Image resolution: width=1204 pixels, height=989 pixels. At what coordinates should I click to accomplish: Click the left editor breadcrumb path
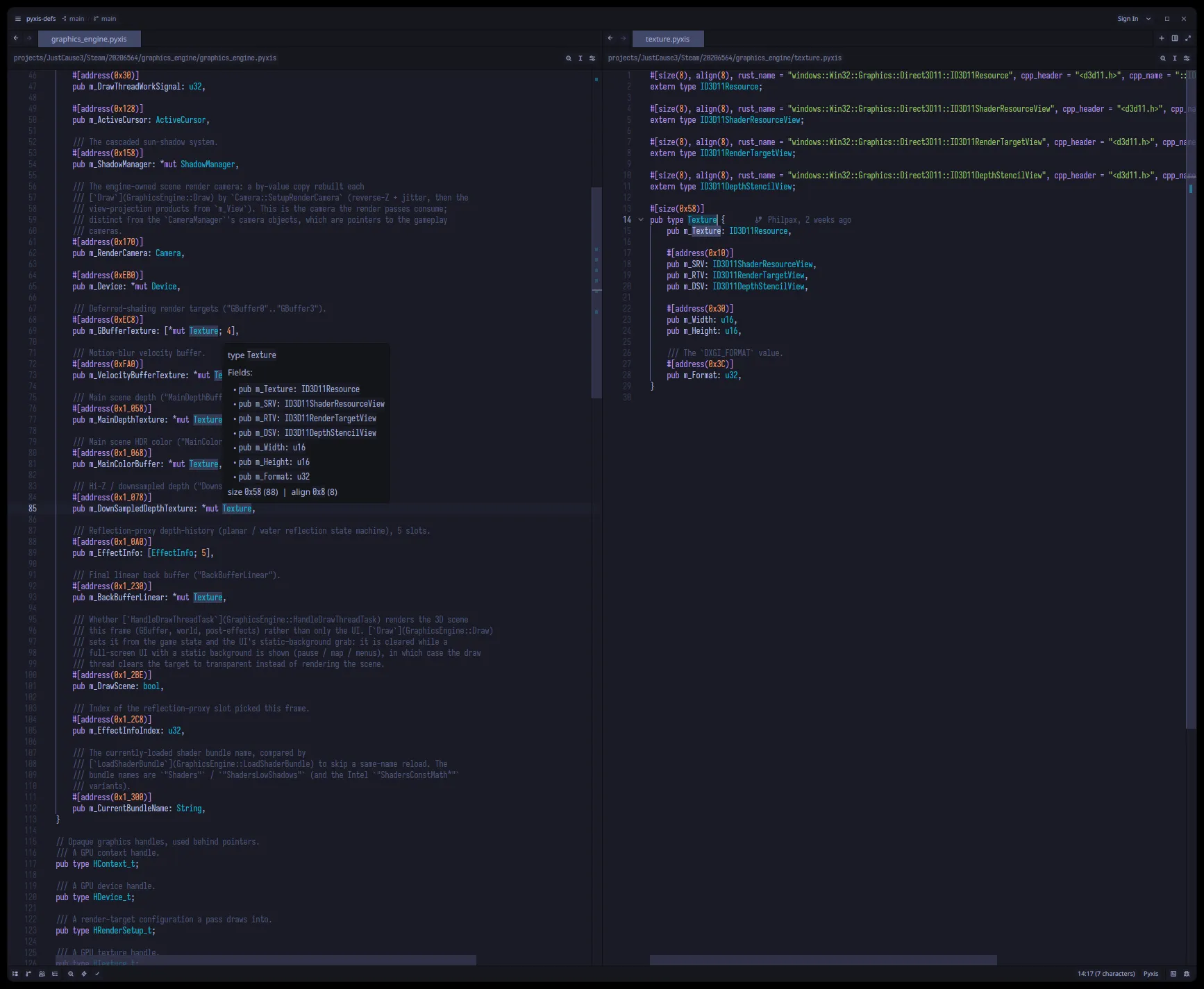click(x=145, y=58)
